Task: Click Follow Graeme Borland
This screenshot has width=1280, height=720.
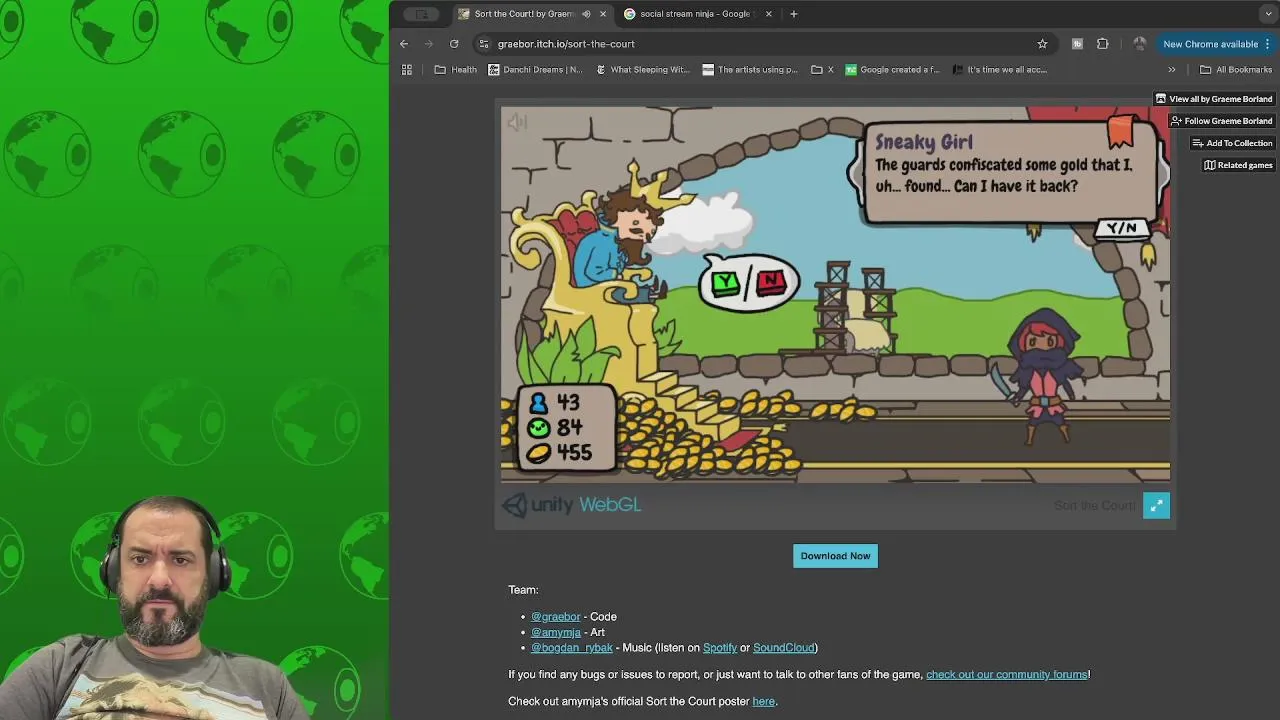Action: tap(1221, 121)
